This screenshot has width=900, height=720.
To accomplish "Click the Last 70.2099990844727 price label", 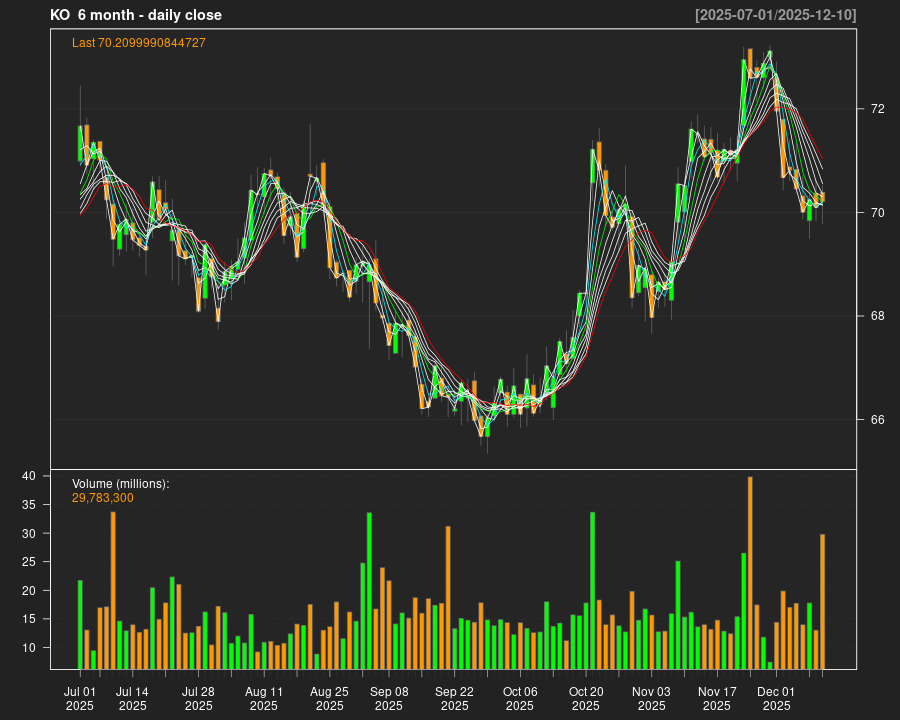I will click(139, 43).
